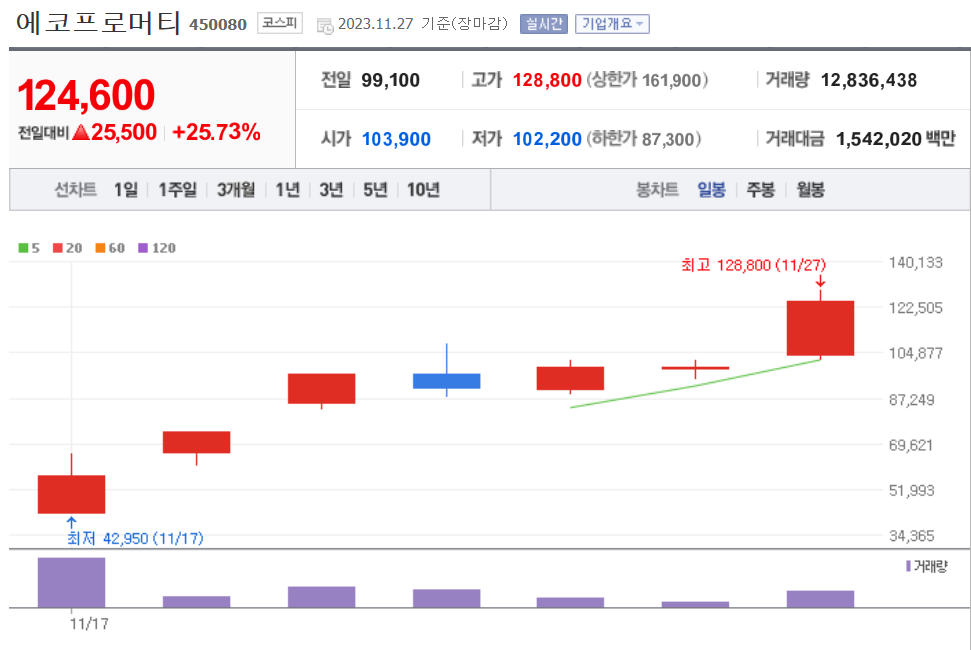The image size is (971, 650).
Task: Open the 기업개요 dropdown
Action: 612,24
